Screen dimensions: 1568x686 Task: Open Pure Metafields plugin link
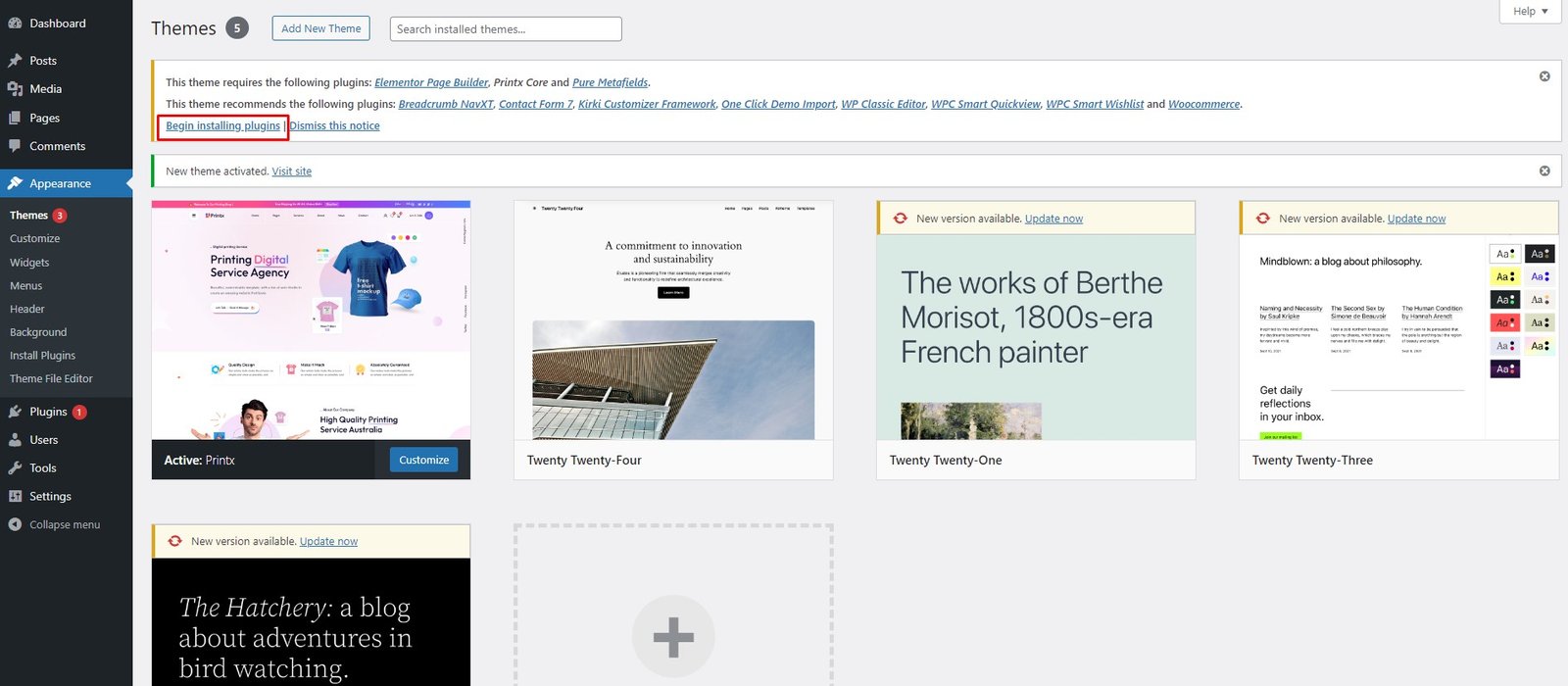(611, 82)
